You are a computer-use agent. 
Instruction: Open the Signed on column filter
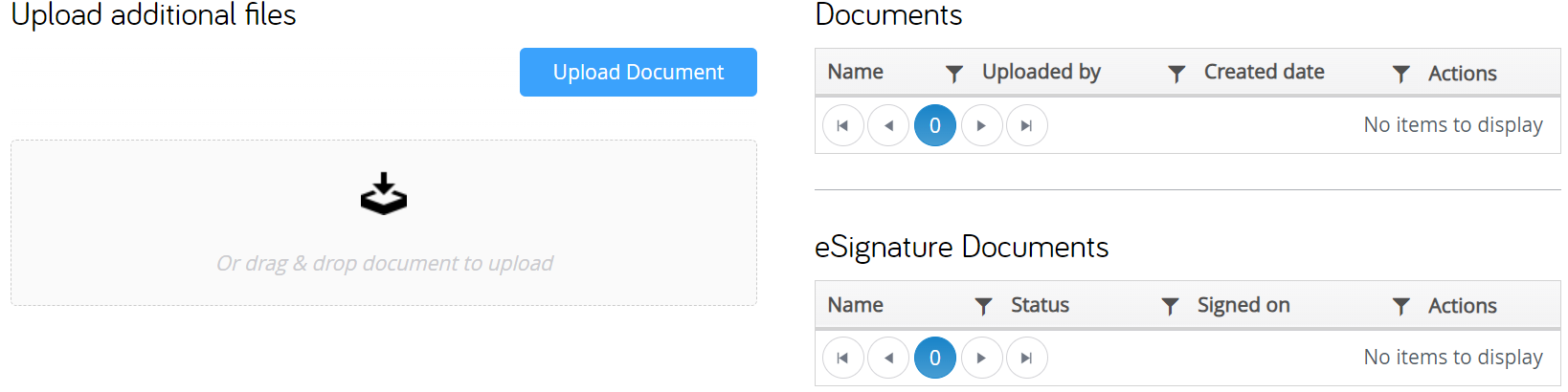1400,306
